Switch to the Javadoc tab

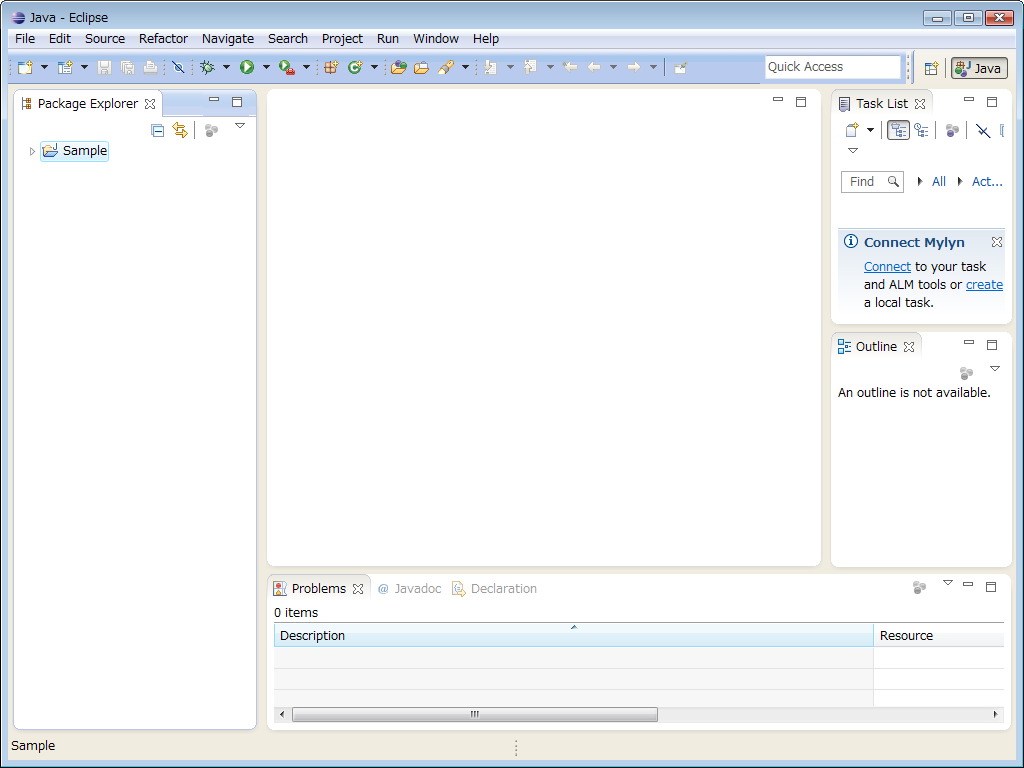point(409,589)
